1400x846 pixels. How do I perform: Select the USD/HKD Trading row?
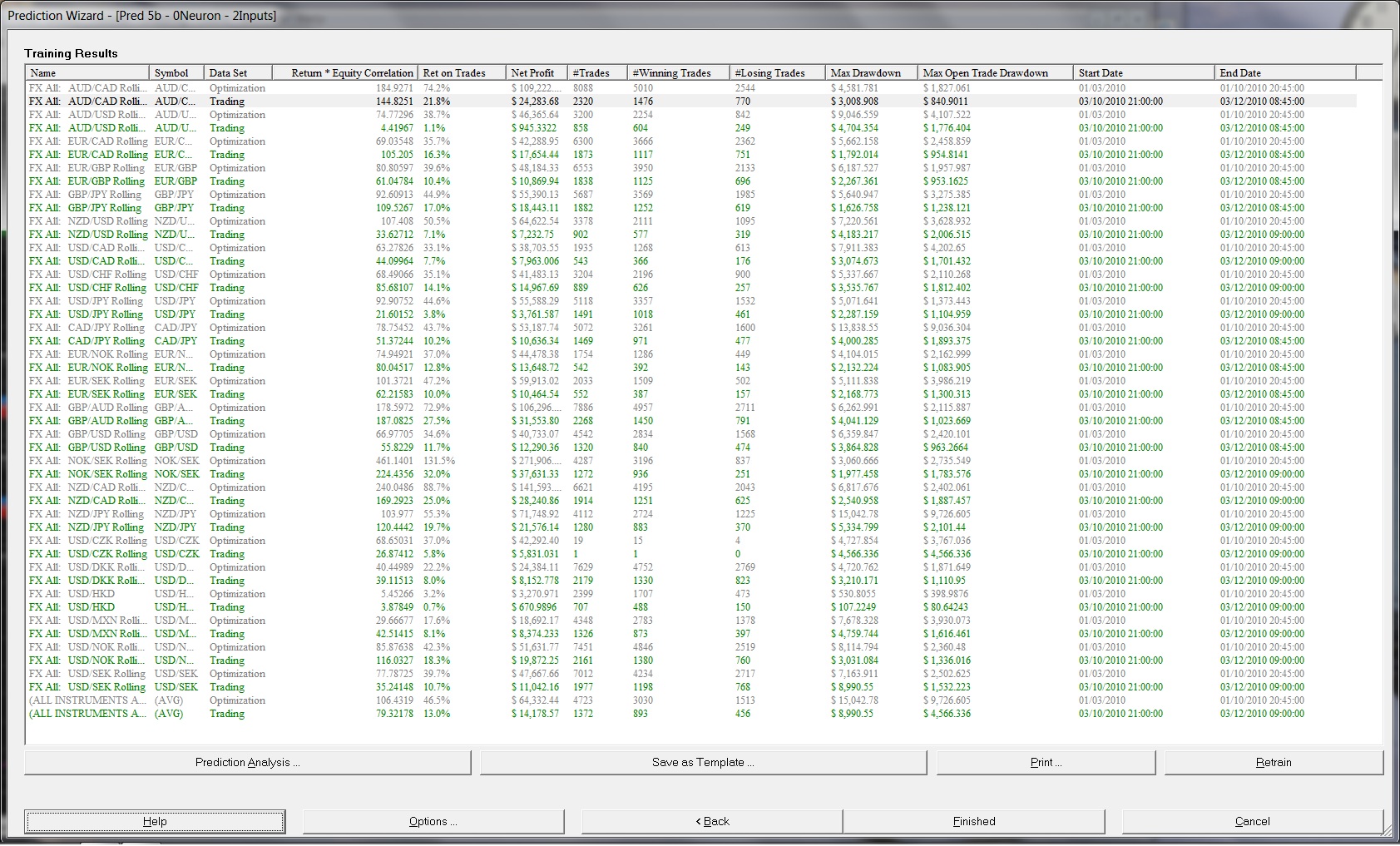click(x=691, y=607)
